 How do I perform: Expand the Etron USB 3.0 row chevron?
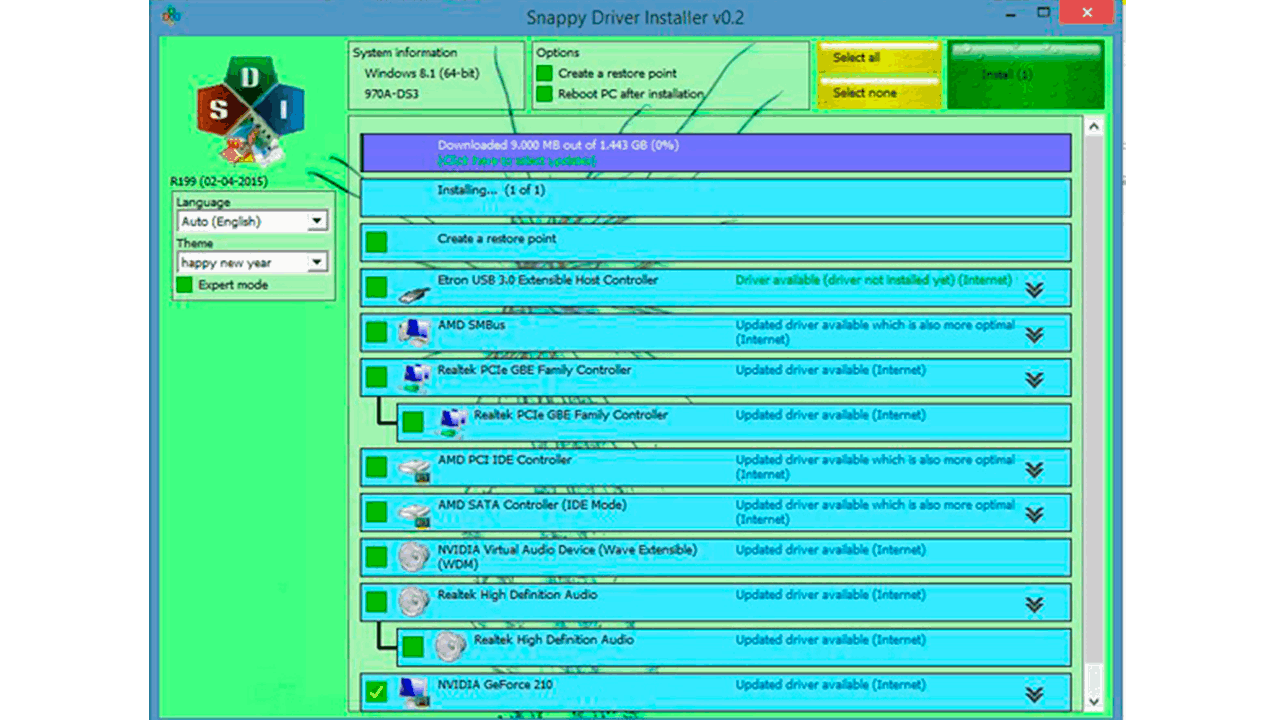(x=1034, y=290)
